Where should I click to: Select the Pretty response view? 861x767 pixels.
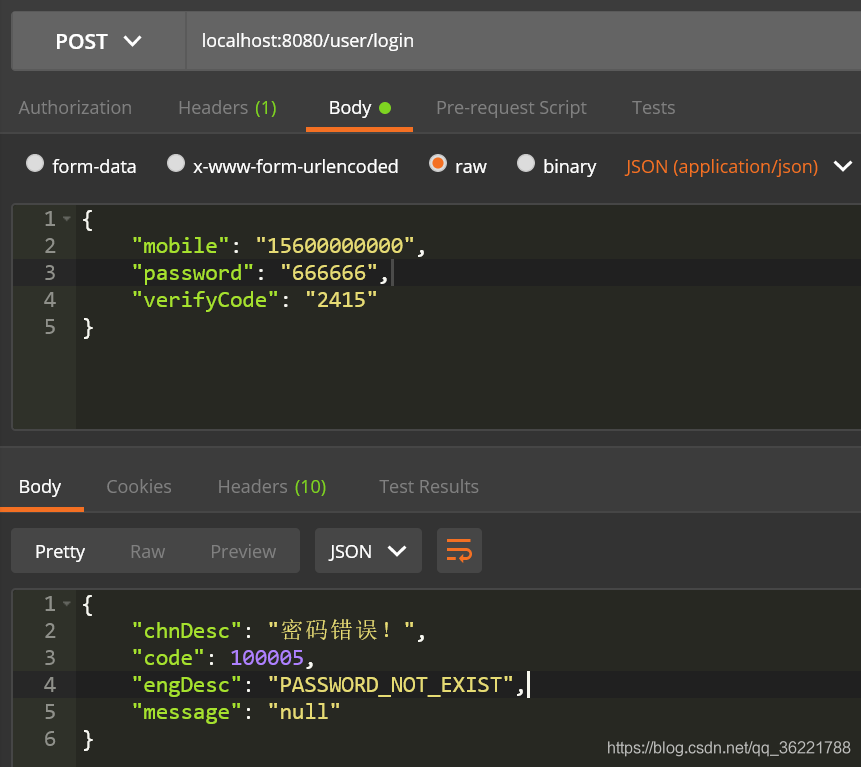click(x=60, y=551)
